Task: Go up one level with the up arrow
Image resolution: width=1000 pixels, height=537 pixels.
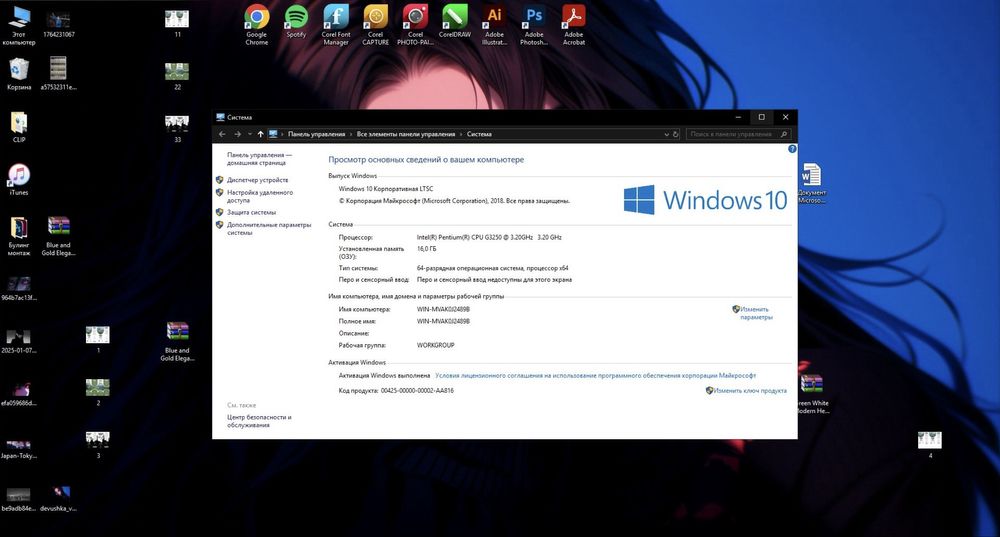Action: (261, 134)
